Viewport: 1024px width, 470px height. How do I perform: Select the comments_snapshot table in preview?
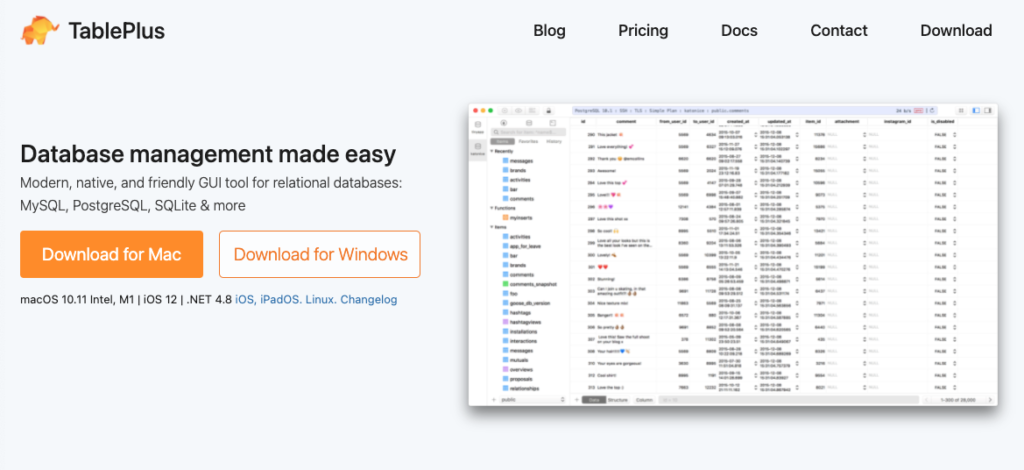[529, 284]
